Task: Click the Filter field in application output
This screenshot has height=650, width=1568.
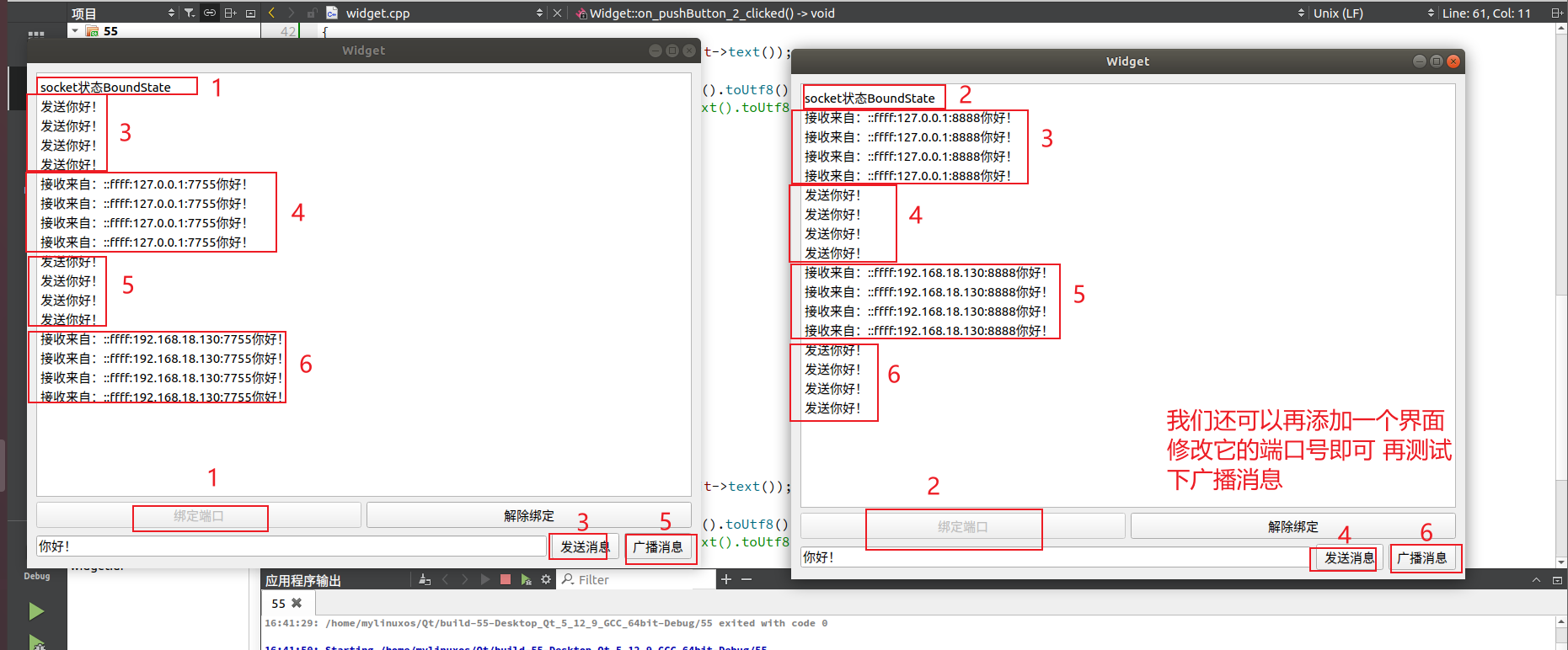Action: [x=635, y=579]
